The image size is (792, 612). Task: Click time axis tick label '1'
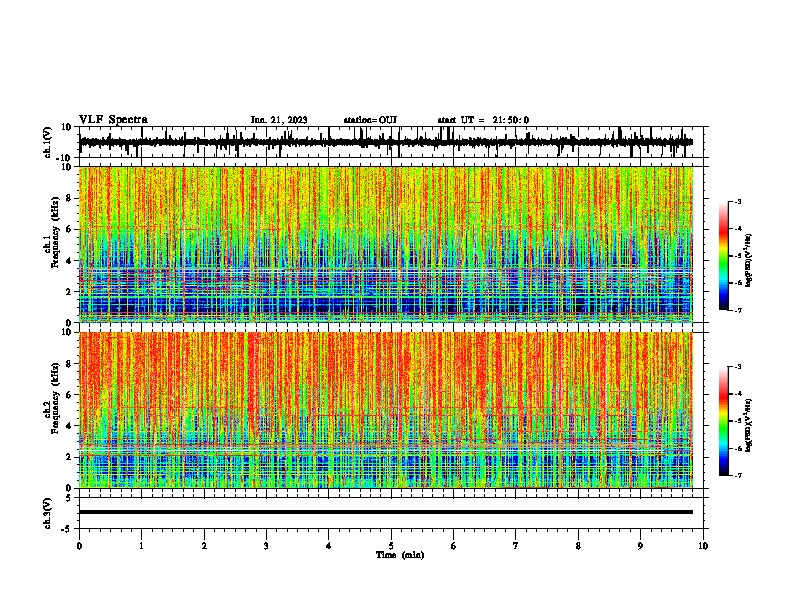(141, 546)
